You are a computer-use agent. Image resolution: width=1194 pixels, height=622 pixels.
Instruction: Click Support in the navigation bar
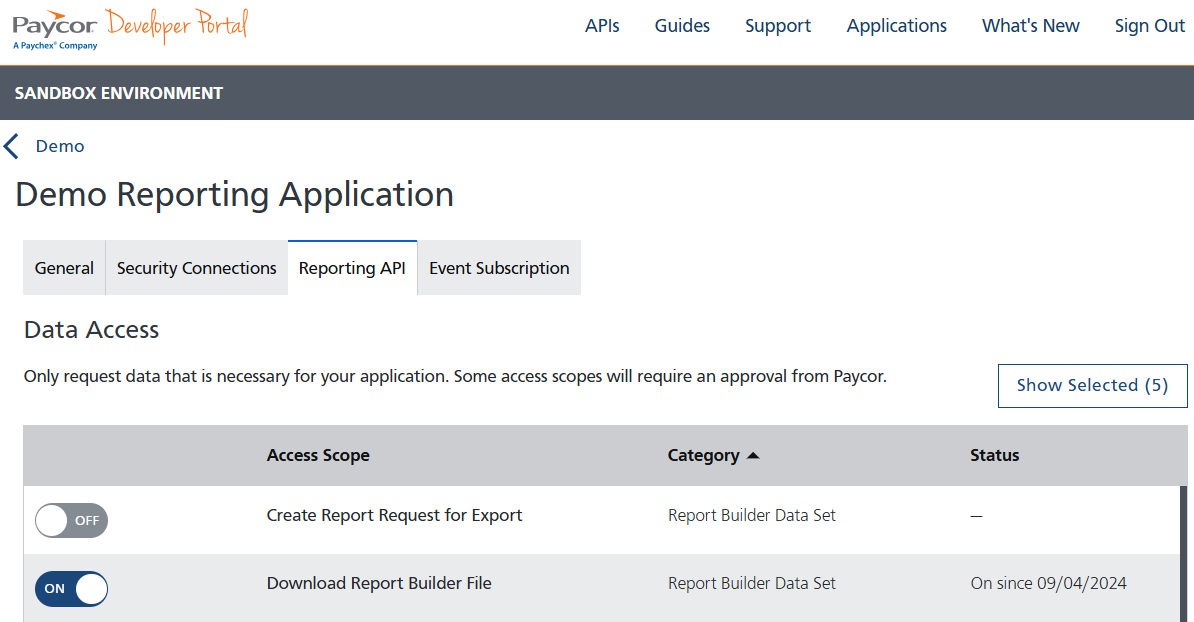click(778, 26)
